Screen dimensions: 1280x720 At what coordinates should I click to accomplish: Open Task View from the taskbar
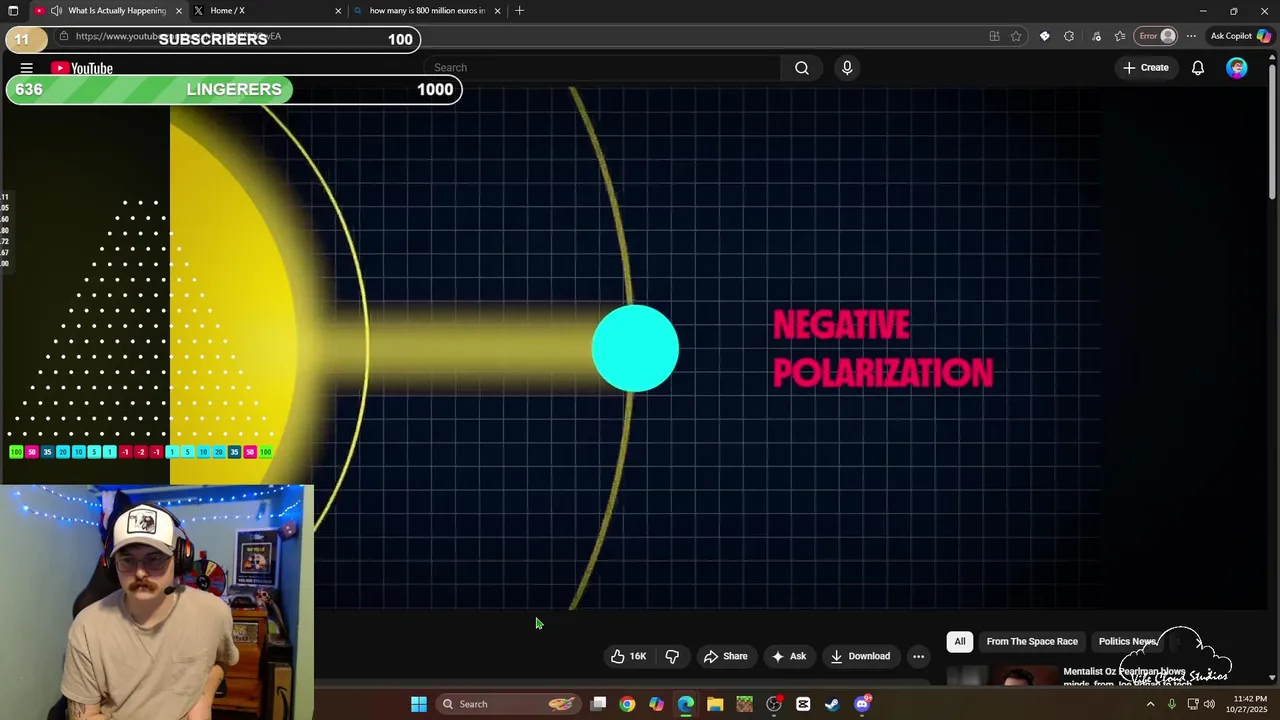[x=598, y=704]
